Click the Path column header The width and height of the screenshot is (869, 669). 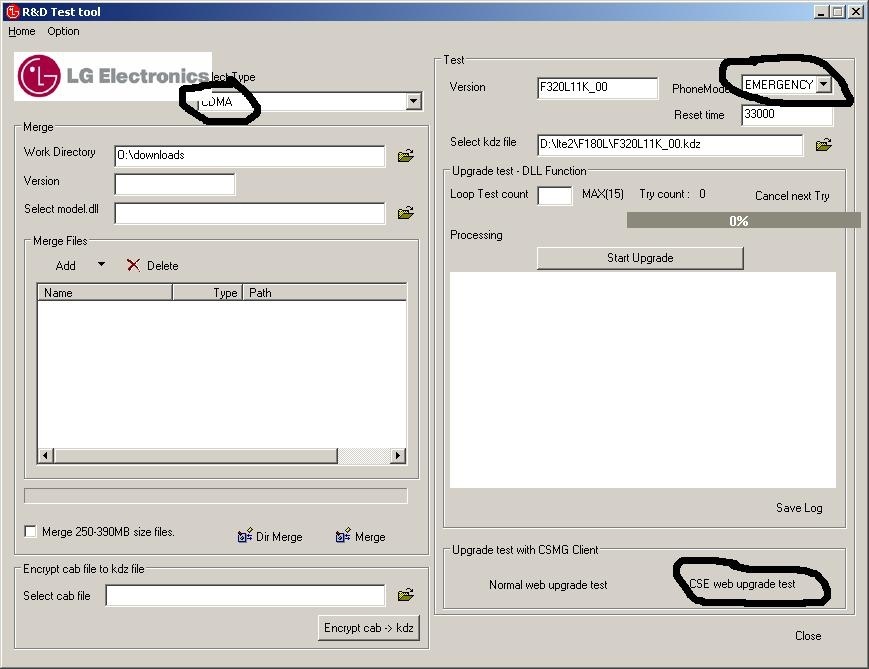[x=325, y=292]
